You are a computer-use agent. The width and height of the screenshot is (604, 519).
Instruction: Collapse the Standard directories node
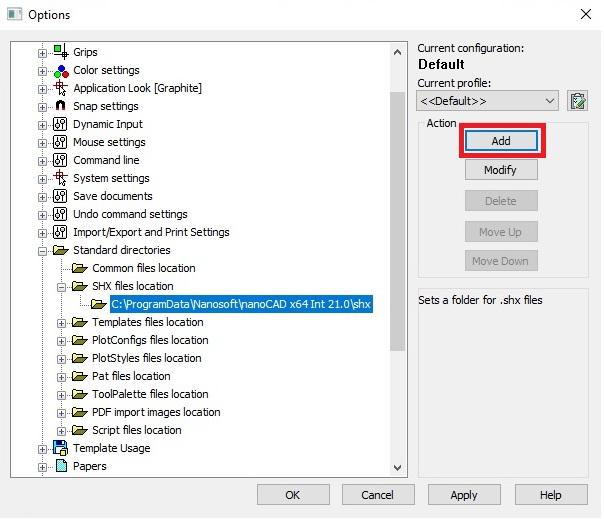(x=43, y=251)
